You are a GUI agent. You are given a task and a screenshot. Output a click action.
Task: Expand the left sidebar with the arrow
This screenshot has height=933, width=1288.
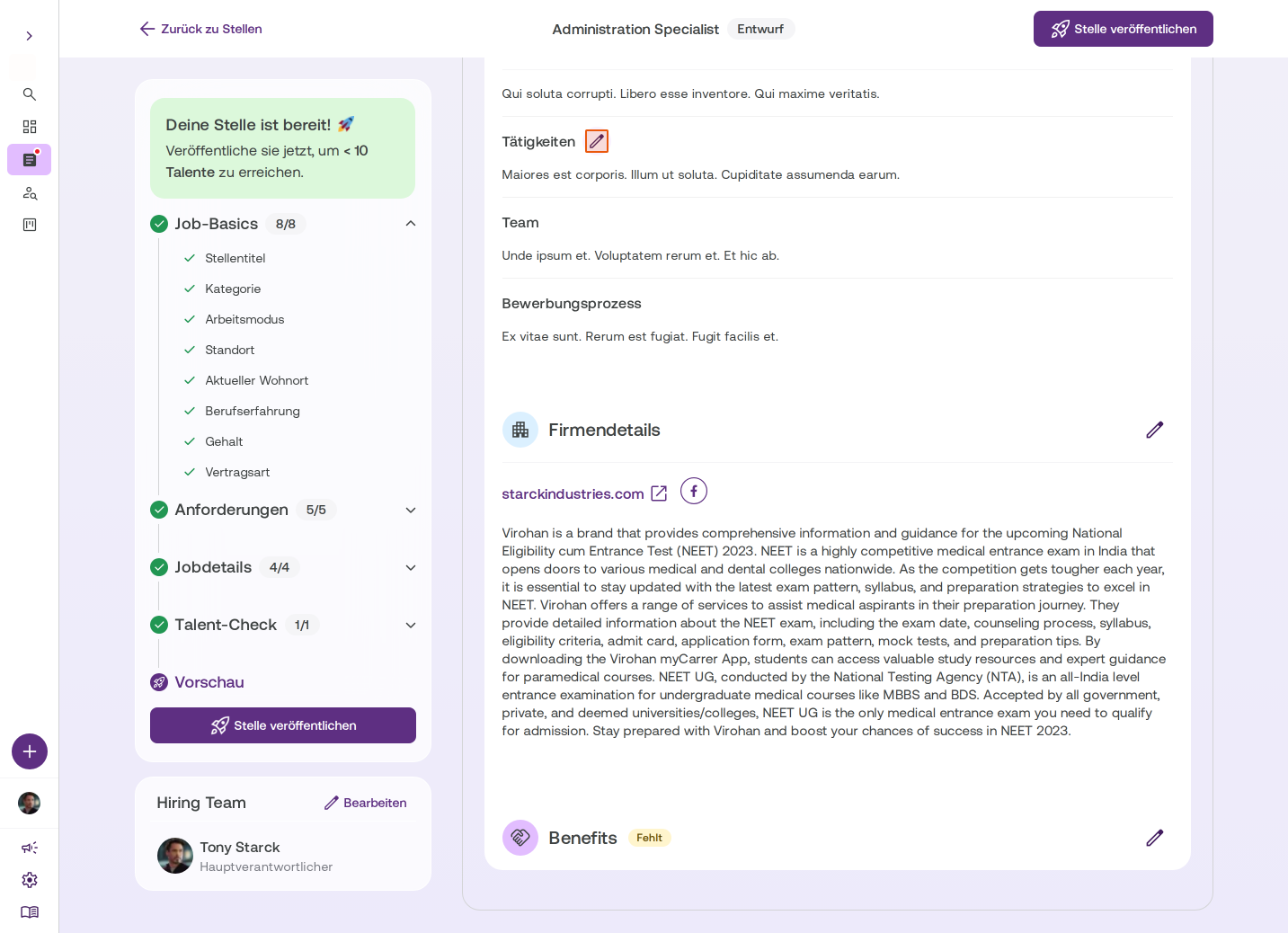[x=30, y=36]
